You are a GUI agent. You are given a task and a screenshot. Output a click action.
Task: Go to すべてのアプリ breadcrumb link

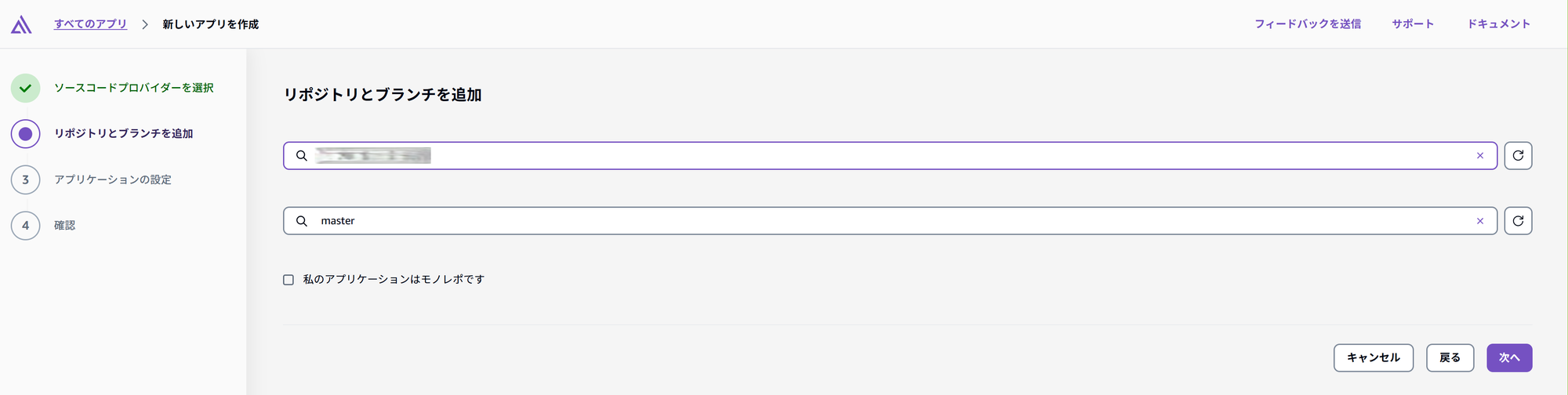coord(90,24)
